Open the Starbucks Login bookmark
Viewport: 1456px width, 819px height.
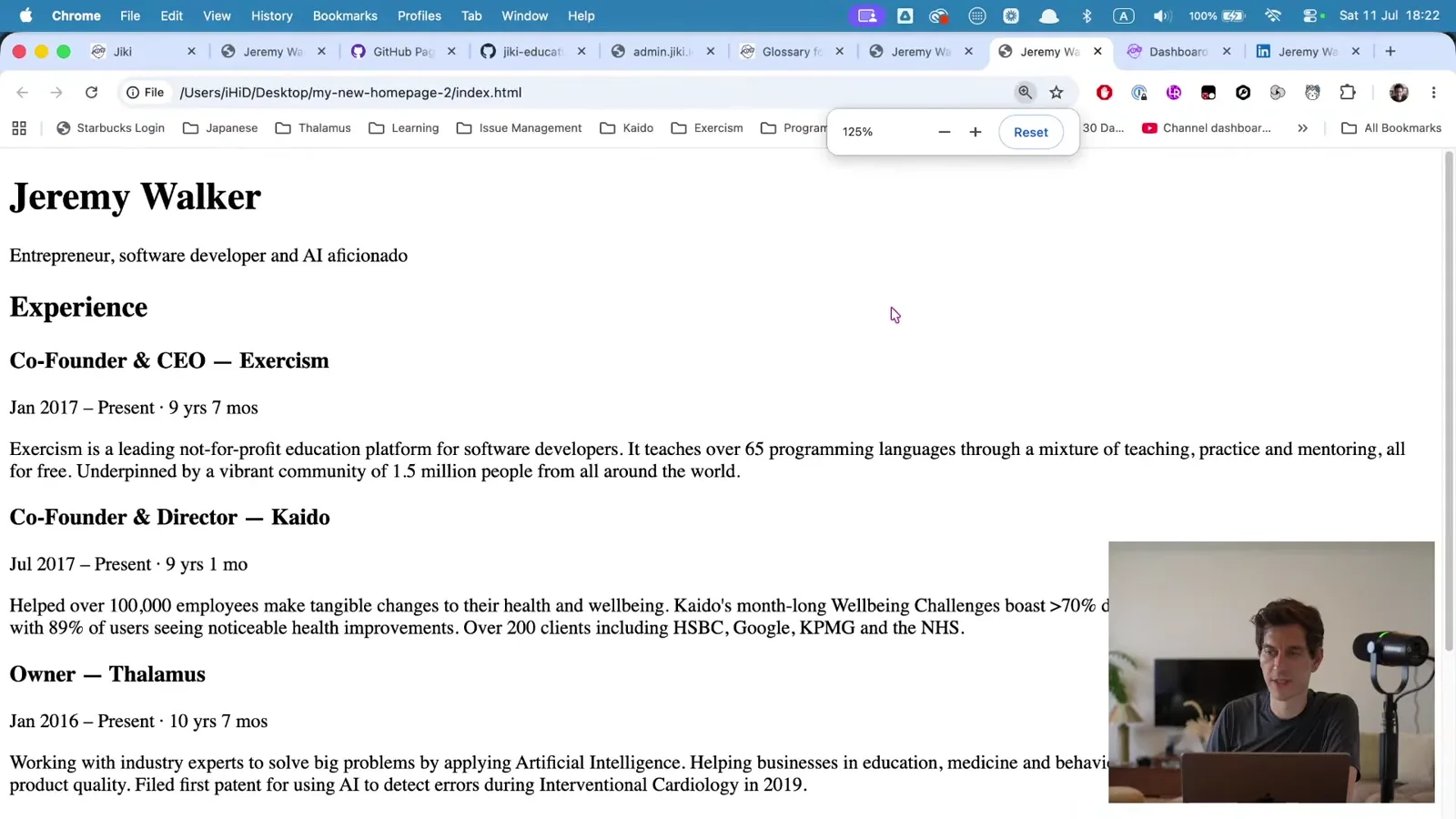coord(110,128)
